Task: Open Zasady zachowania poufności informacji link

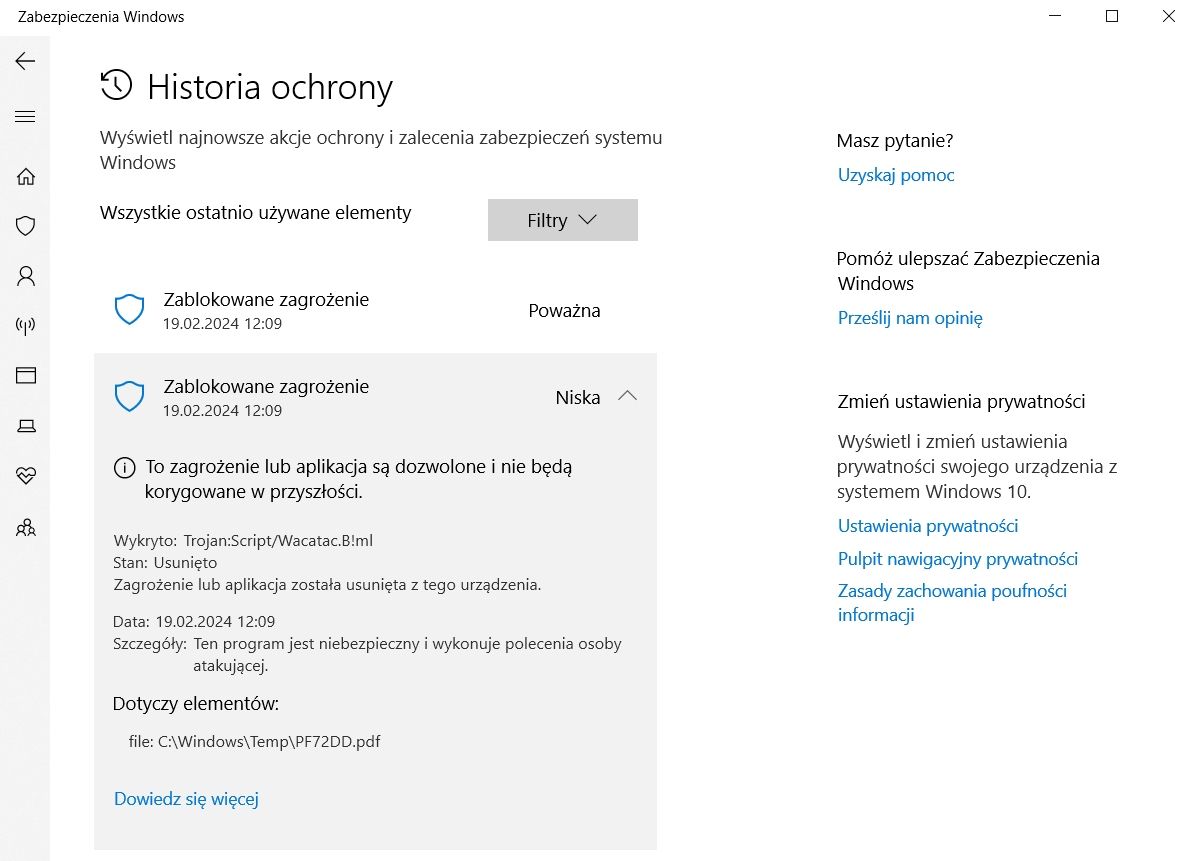Action: (x=952, y=602)
